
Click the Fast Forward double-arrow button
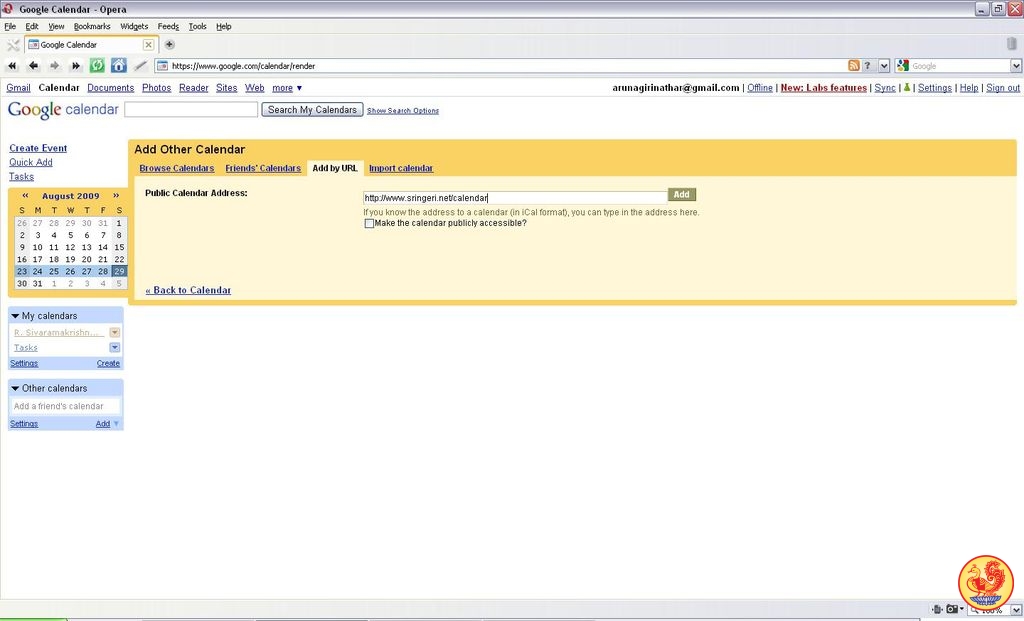tap(76, 65)
